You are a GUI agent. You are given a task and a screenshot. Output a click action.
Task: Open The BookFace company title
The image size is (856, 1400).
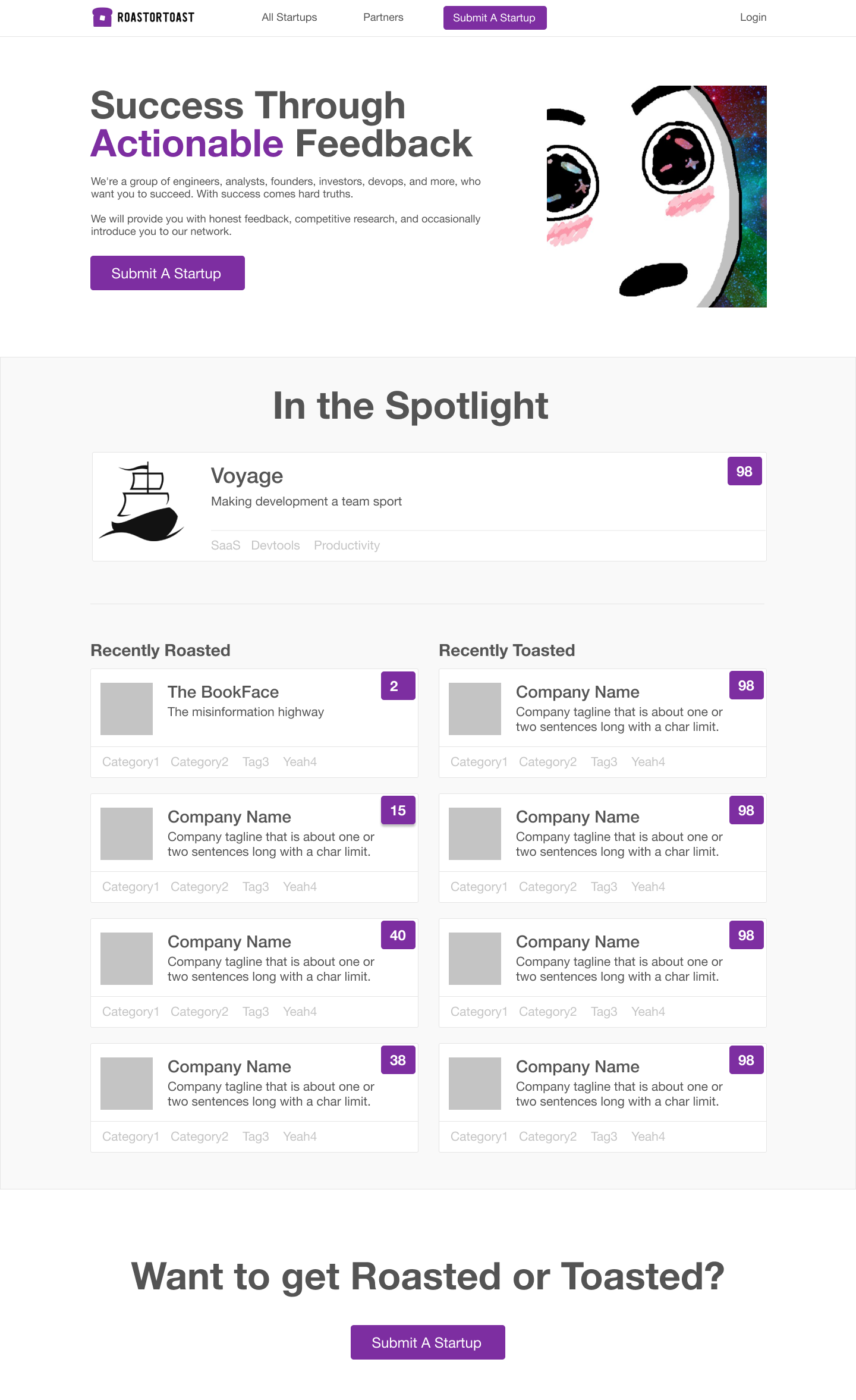224,692
